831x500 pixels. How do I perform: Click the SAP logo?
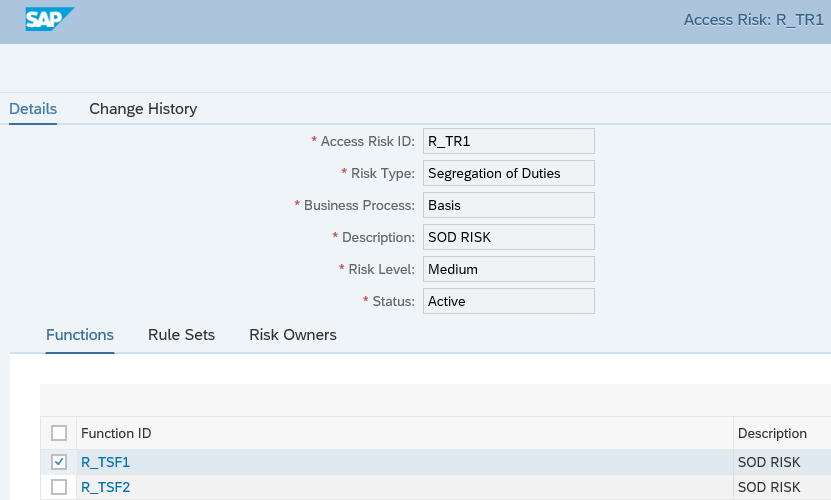point(49,19)
